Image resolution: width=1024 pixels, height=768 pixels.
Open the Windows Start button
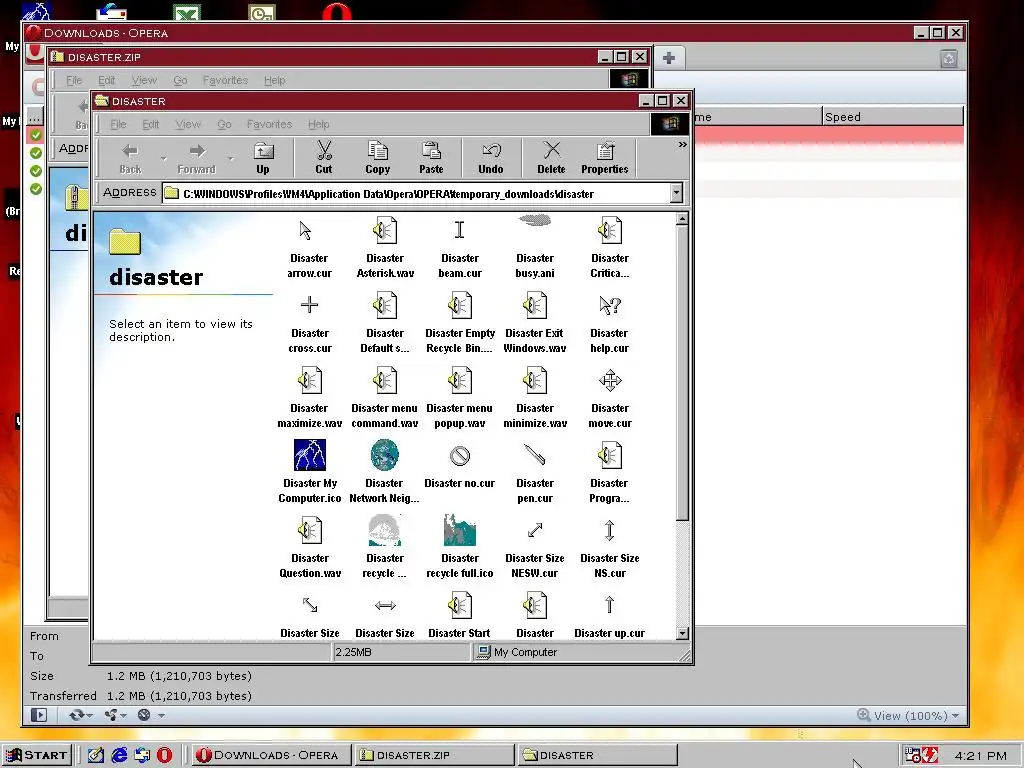point(36,755)
